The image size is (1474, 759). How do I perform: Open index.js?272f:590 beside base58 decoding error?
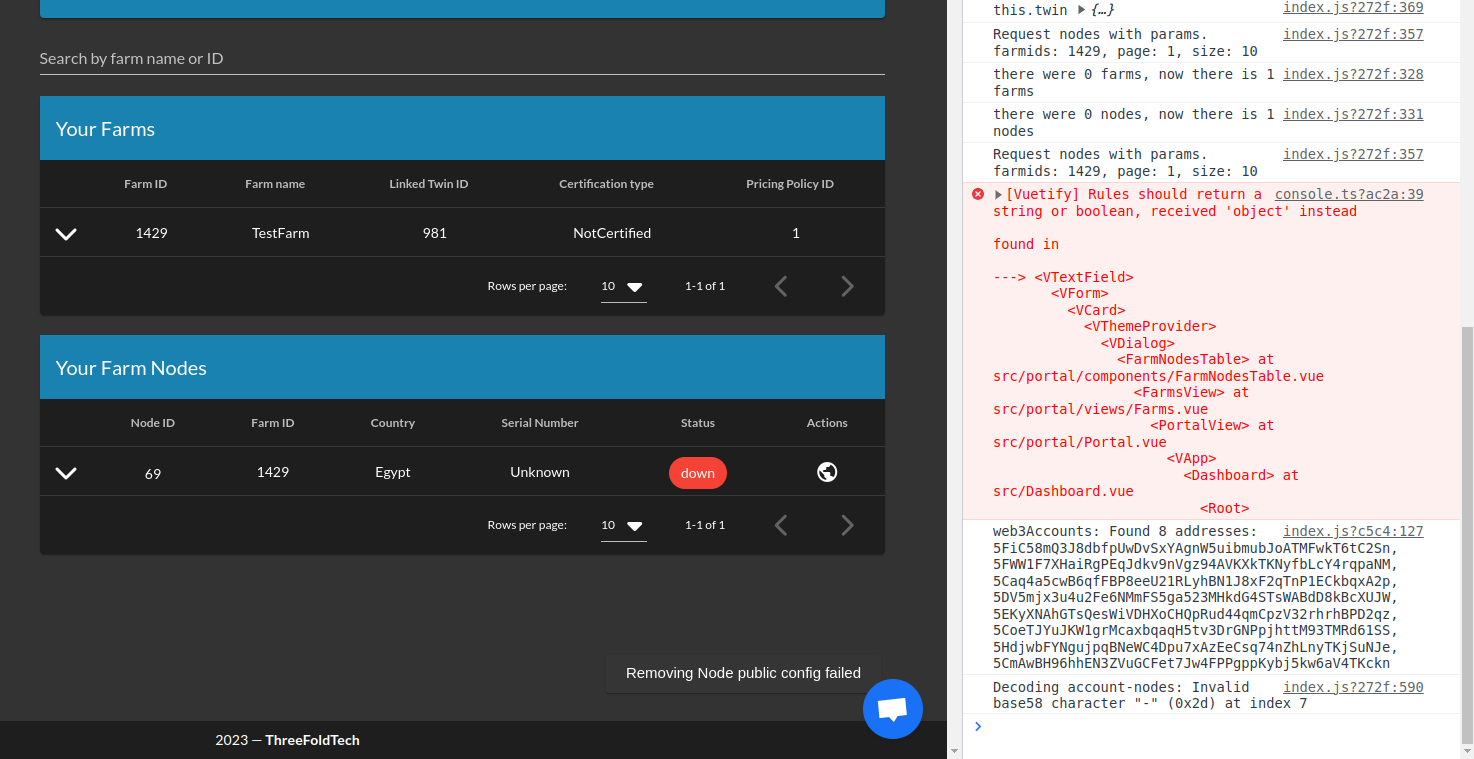pyautogui.click(x=1353, y=687)
